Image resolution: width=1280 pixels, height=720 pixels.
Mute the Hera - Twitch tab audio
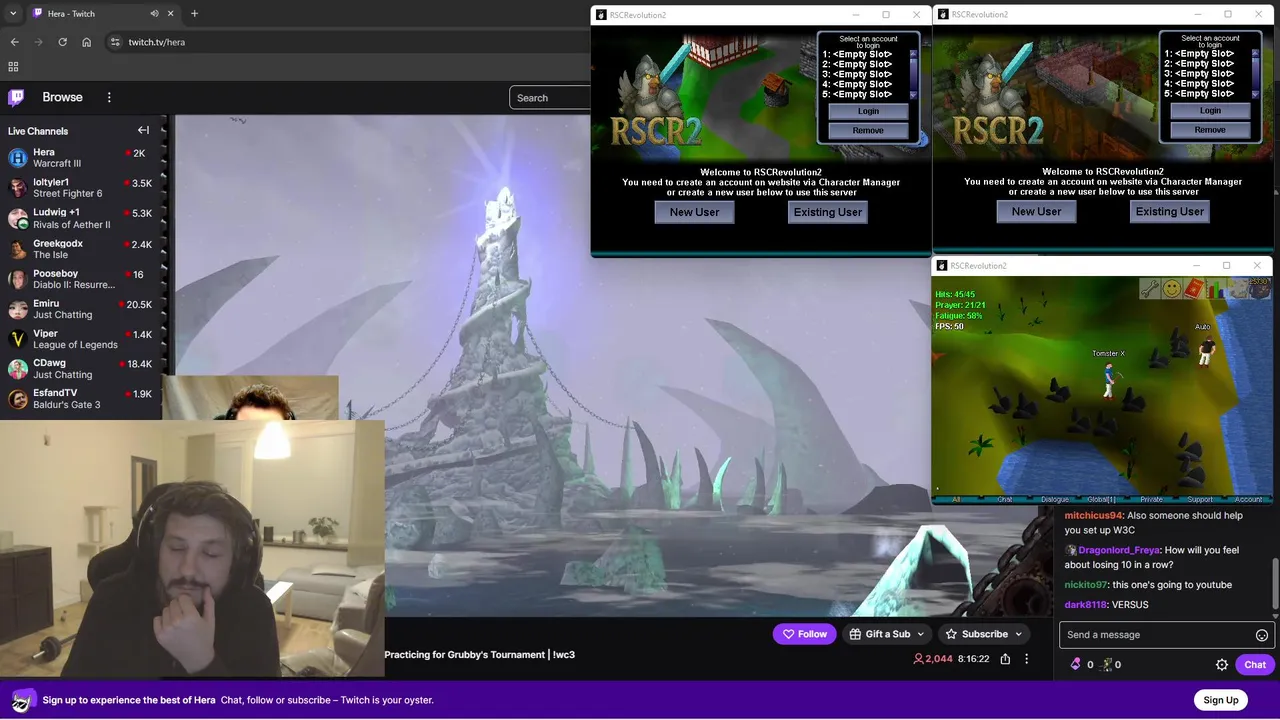(x=154, y=14)
